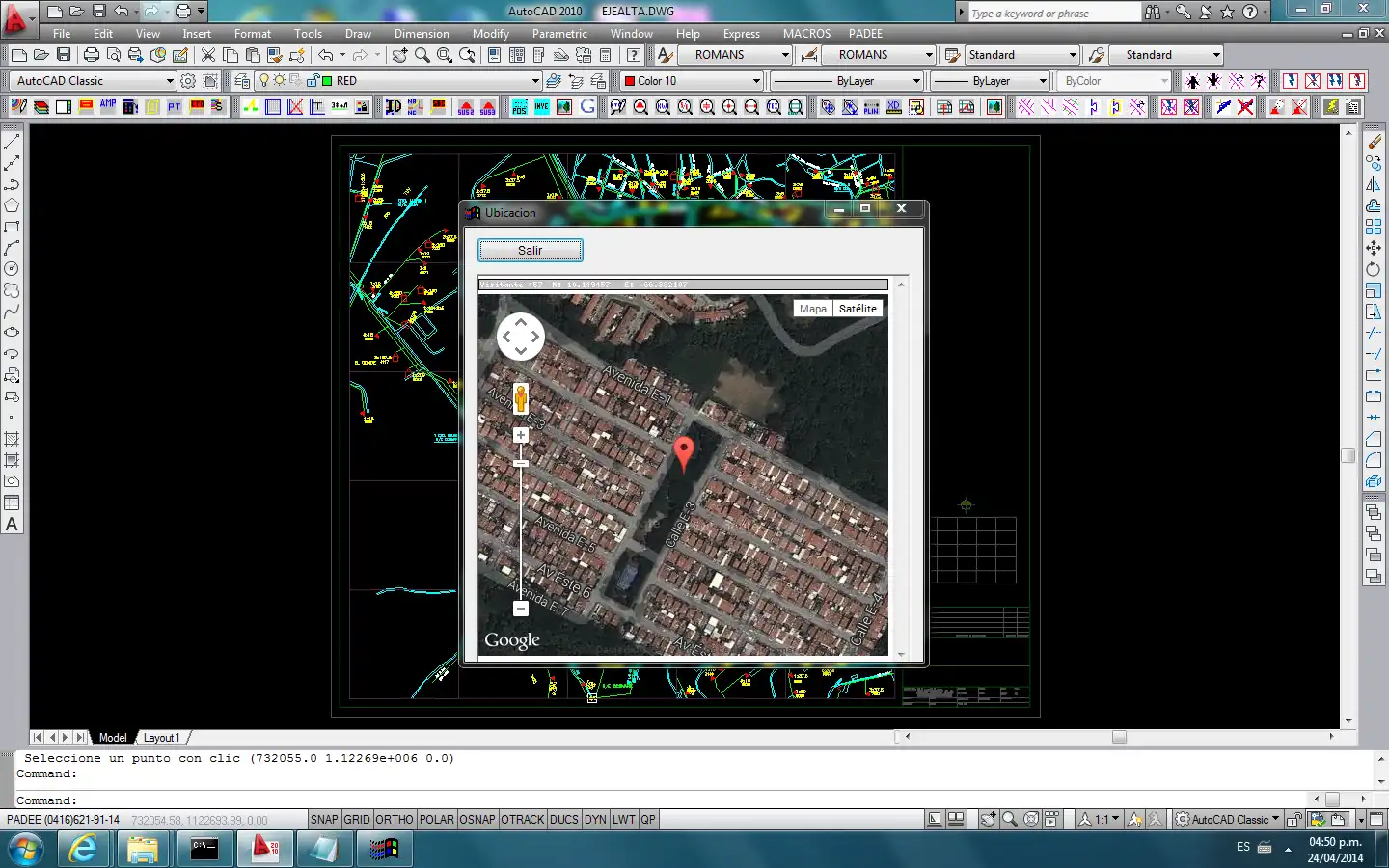
Task: Open the annotation scale 1:1 dropdown
Action: point(1100,820)
